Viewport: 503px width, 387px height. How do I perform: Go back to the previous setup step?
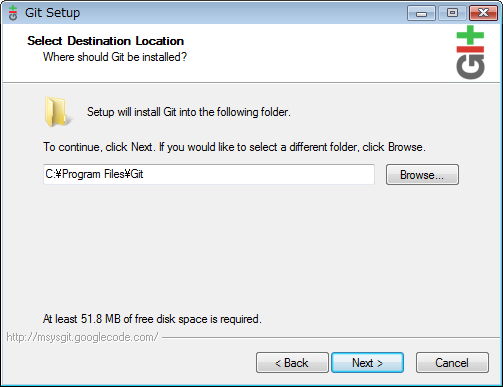click(x=292, y=363)
